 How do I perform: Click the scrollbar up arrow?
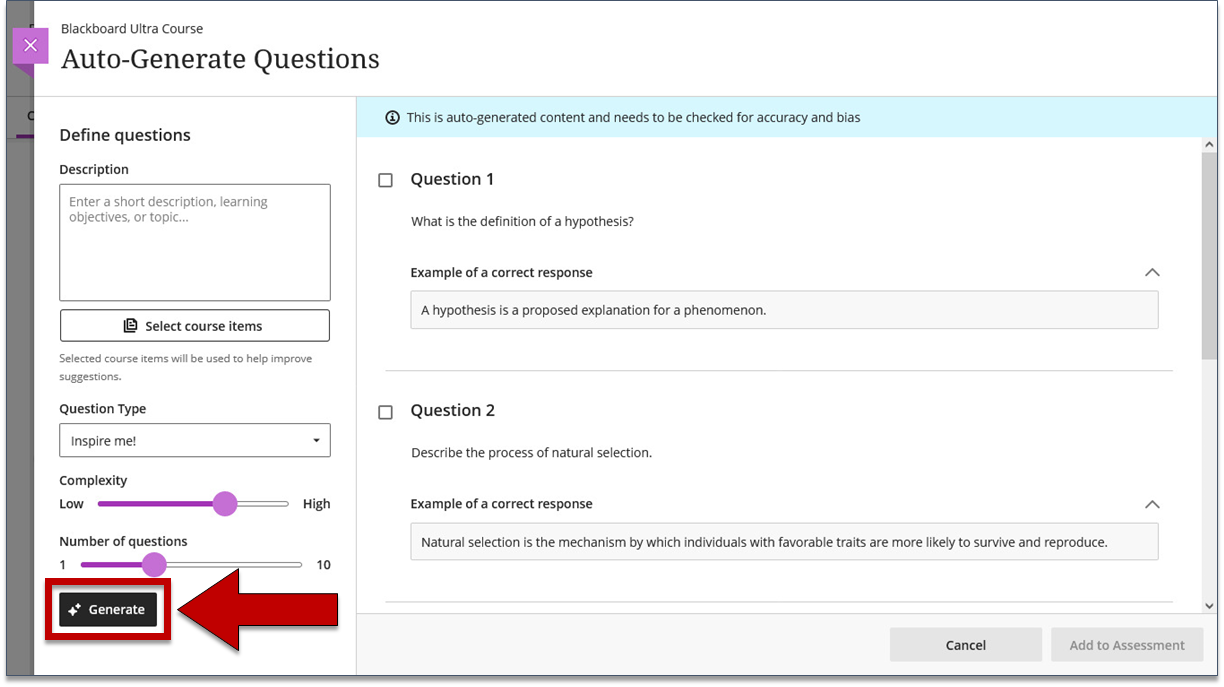pyautogui.click(x=1210, y=146)
